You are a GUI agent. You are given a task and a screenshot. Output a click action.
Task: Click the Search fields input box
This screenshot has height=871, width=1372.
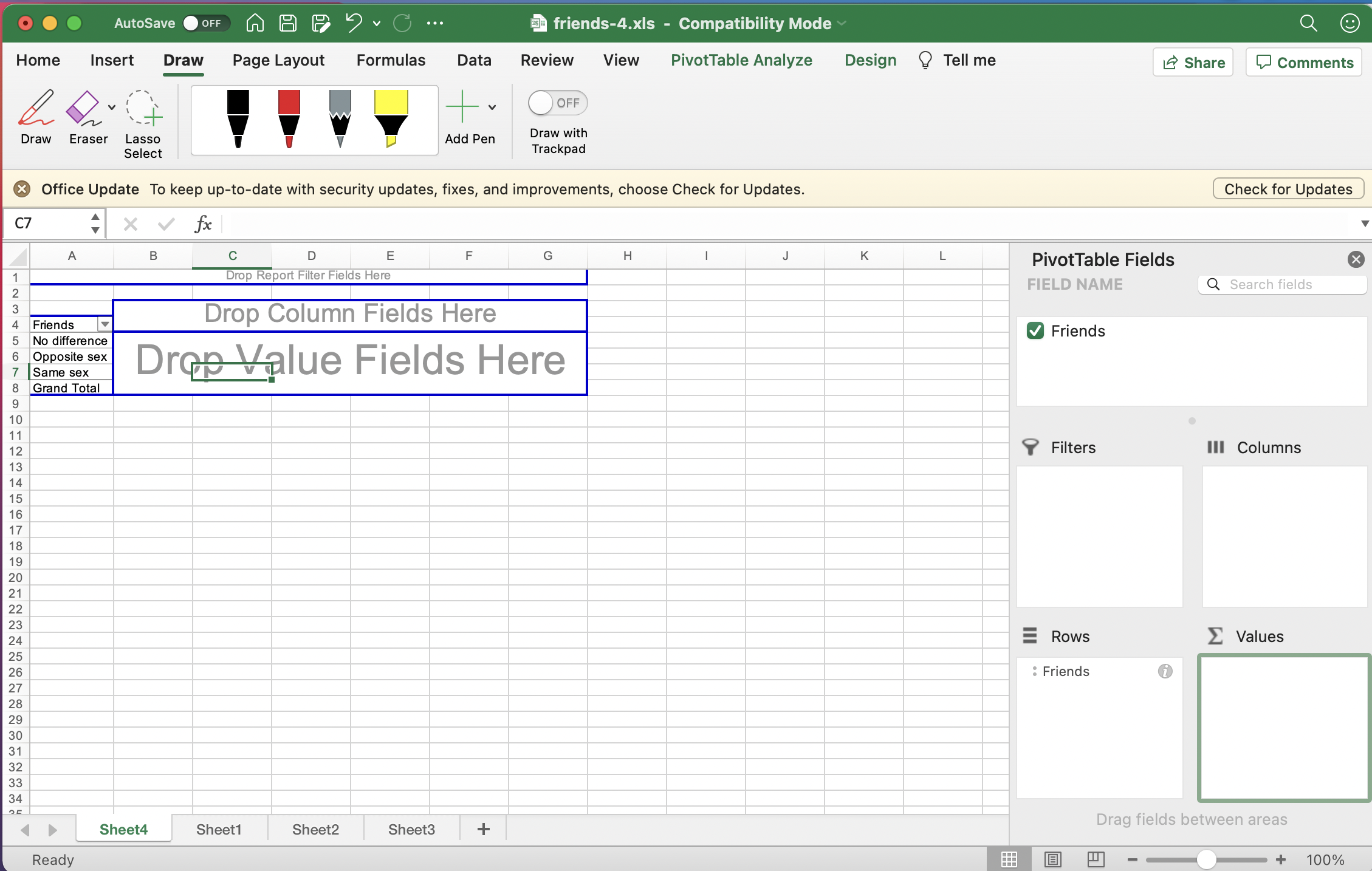(1282, 284)
